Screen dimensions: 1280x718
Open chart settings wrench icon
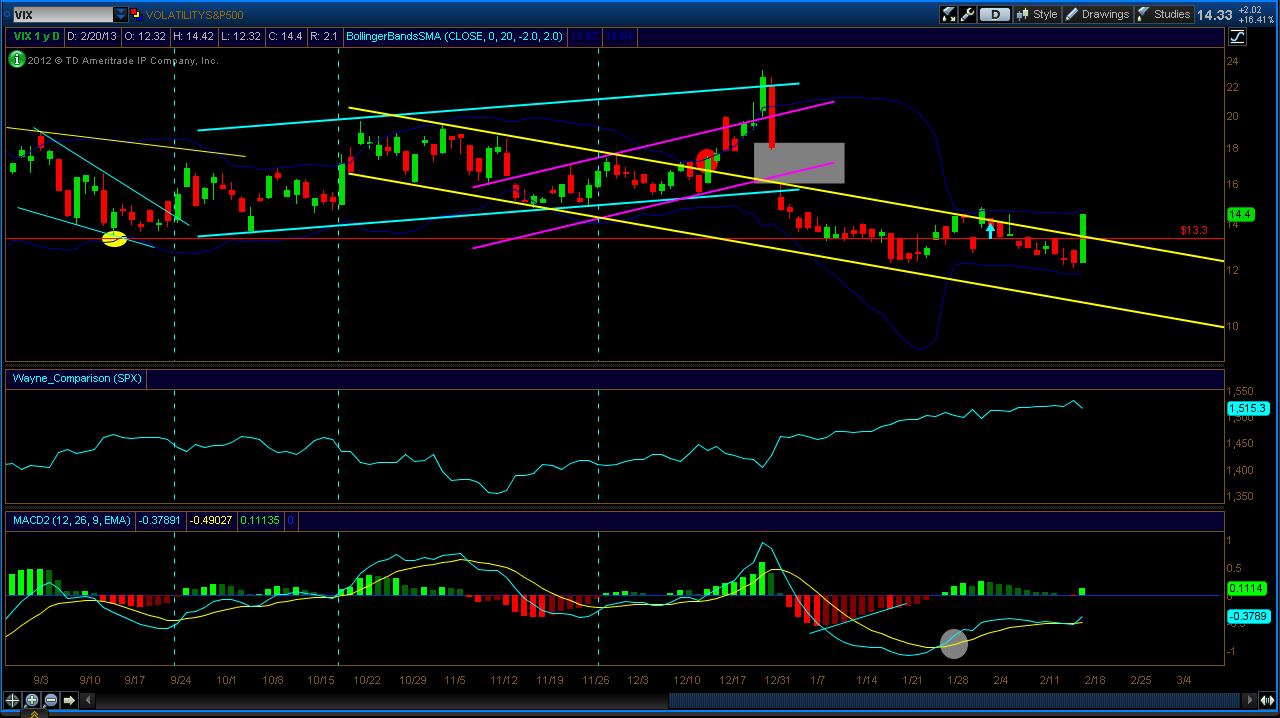[966, 14]
